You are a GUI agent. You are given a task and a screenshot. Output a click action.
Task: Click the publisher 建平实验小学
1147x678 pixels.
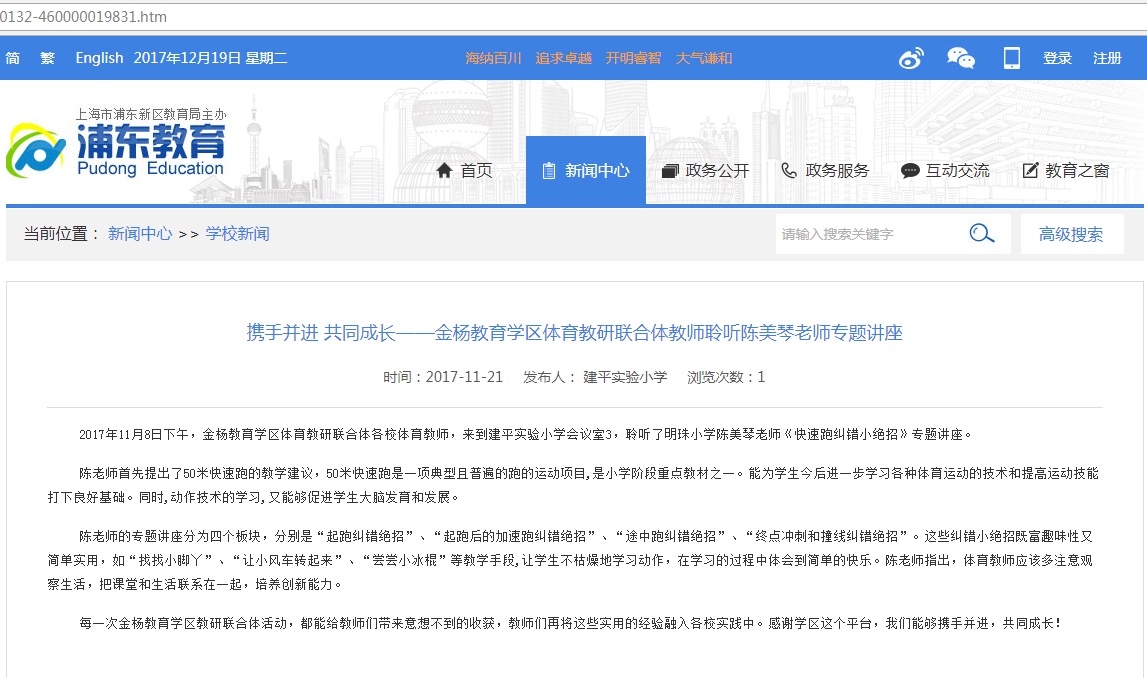(x=625, y=377)
